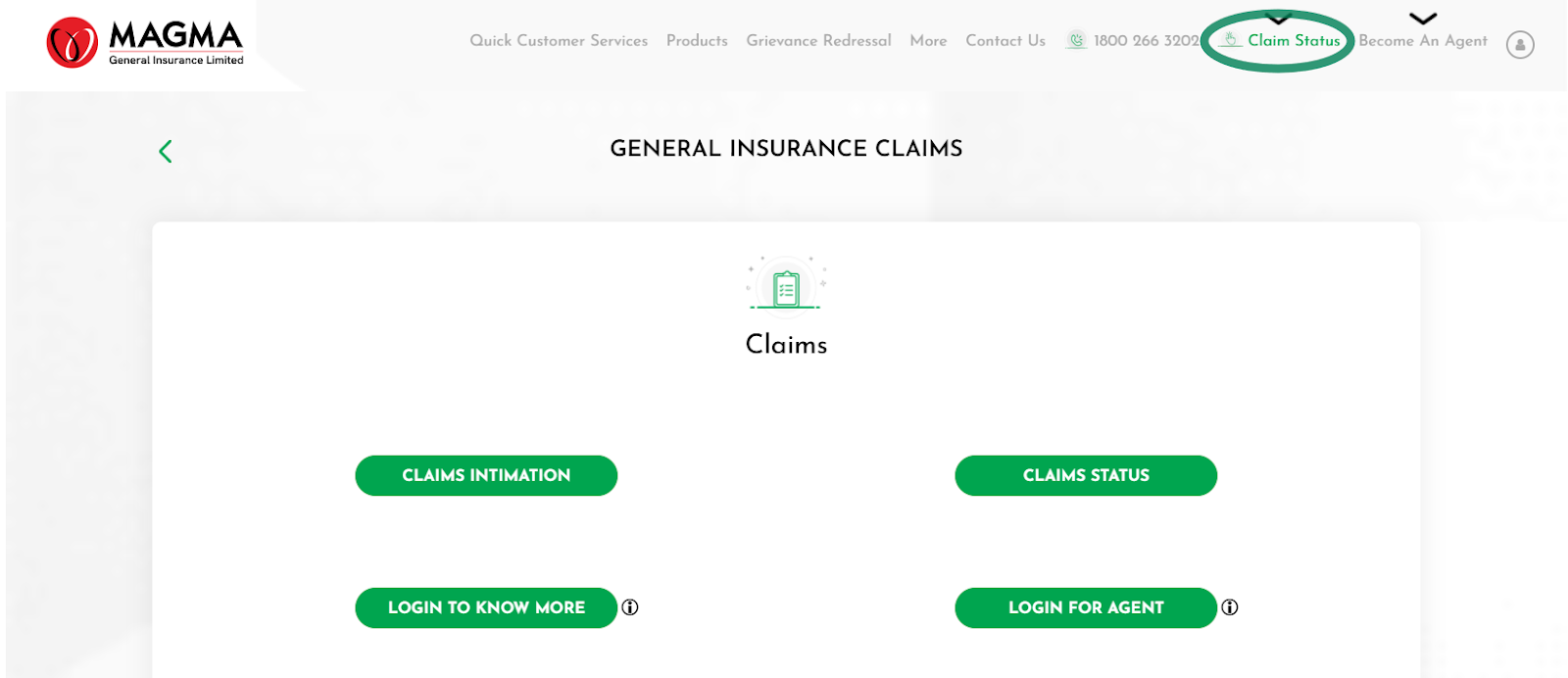
Task: Click the Contact Us link
Action: coord(1004,41)
